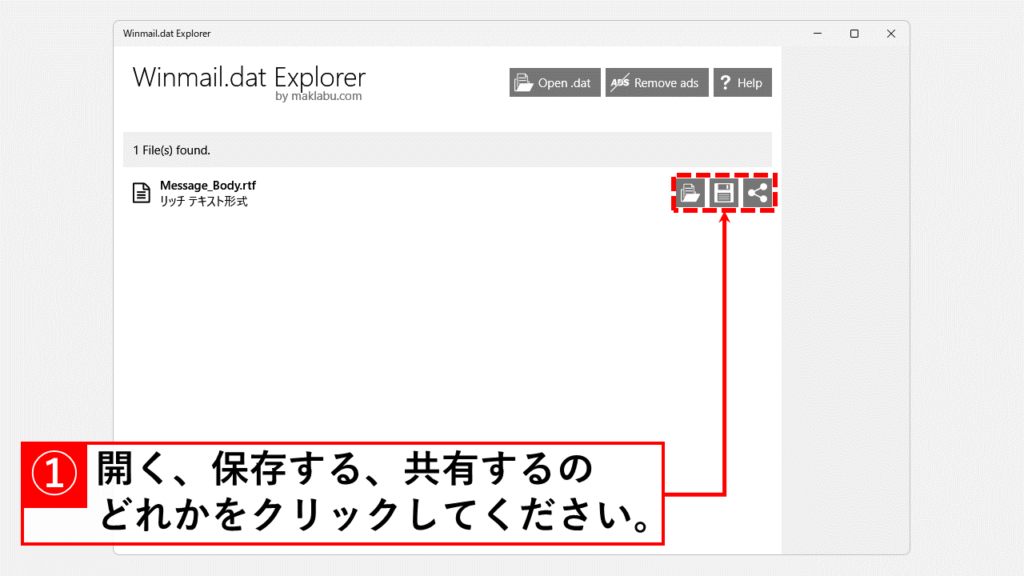This screenshot has height=576, width=1024.
Task: Click the large Winmail.dat Explorer heading
Action: pyautogui.click(x=249, y=77)
